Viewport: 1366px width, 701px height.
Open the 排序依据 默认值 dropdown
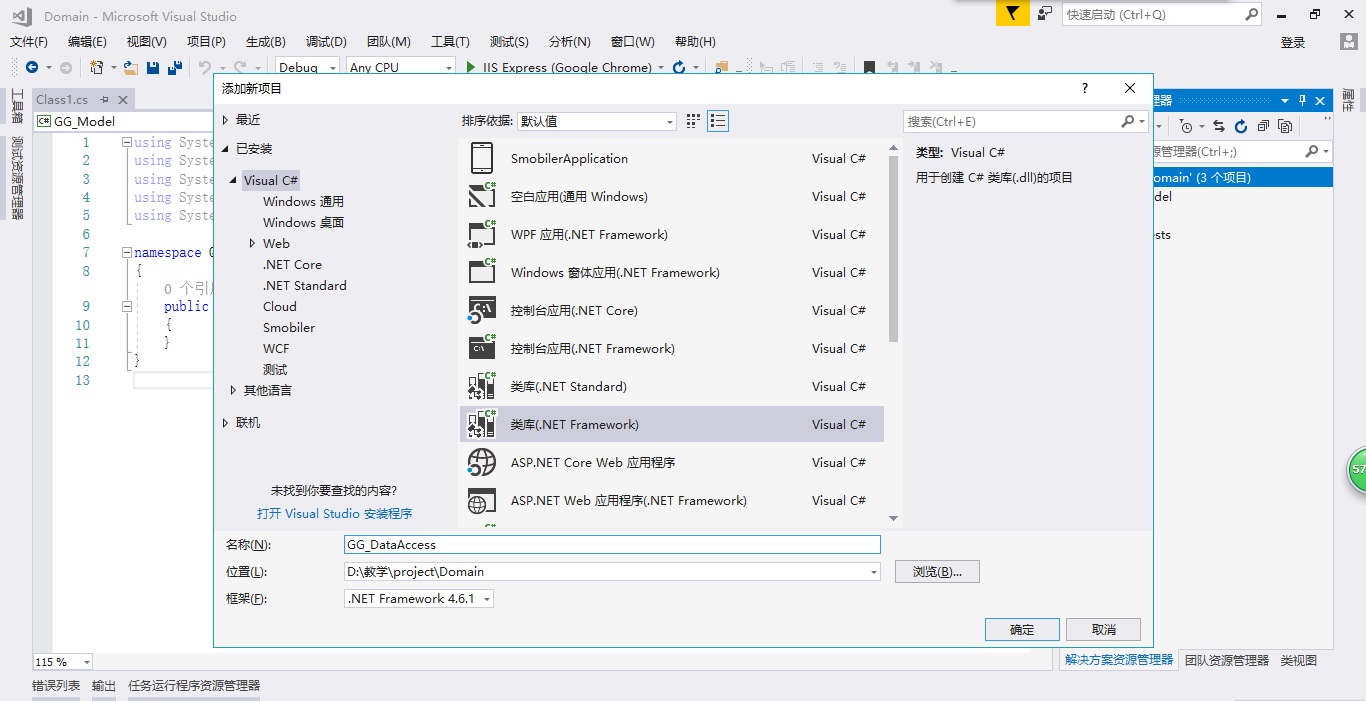point(597,121)
